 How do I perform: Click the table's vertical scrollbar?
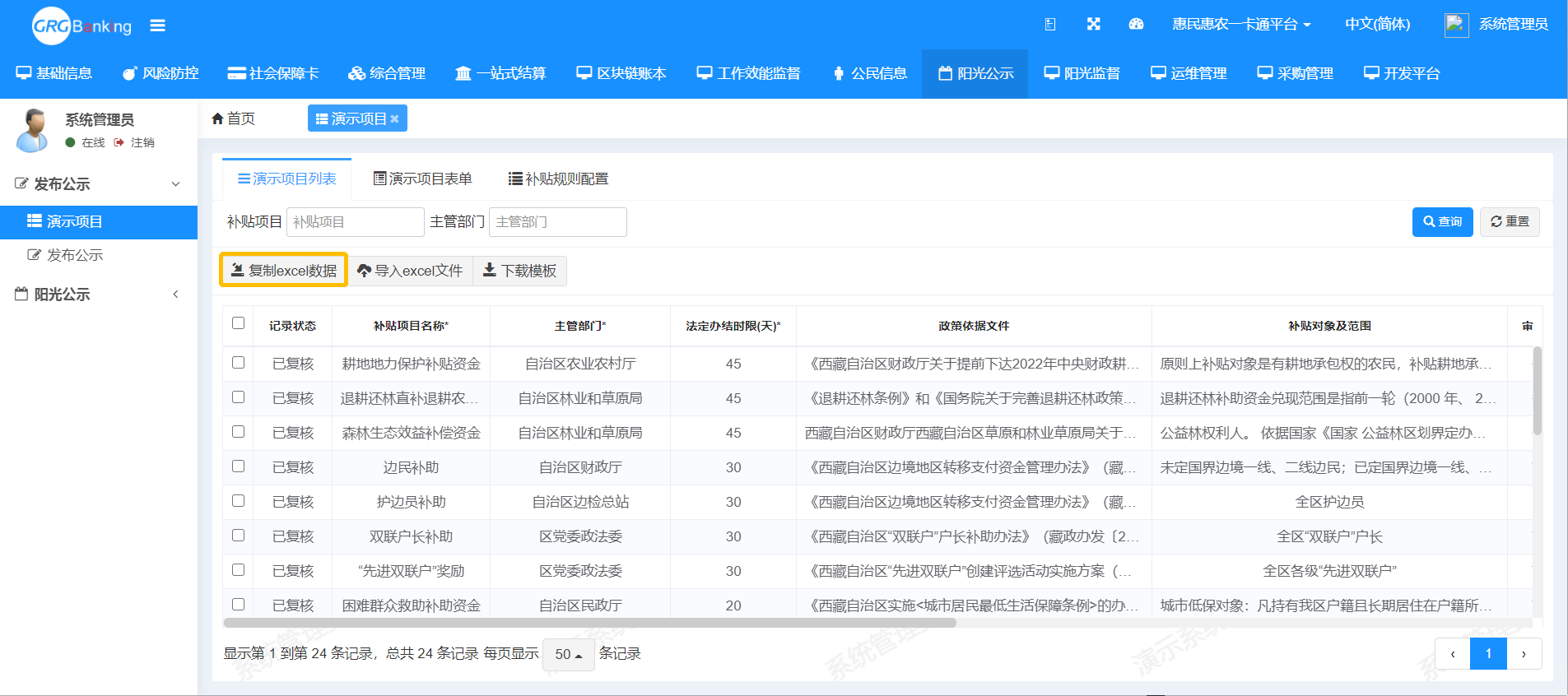tap(1537, 391)
